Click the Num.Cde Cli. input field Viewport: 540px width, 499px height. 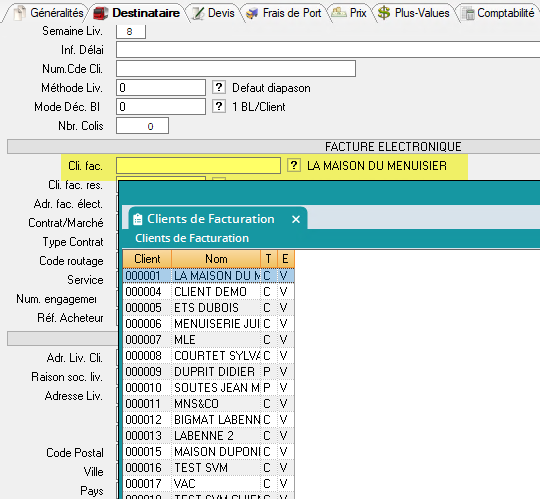(236, 69)
